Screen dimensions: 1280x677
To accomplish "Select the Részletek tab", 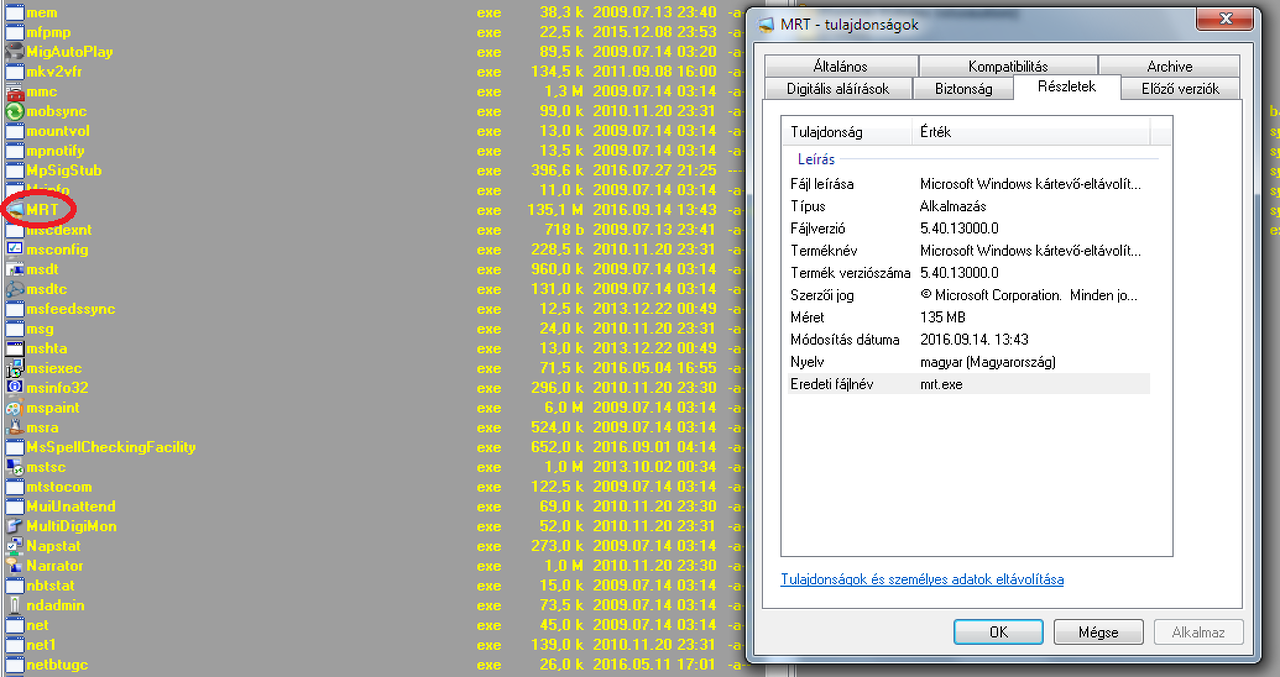I will point(1067,87).
